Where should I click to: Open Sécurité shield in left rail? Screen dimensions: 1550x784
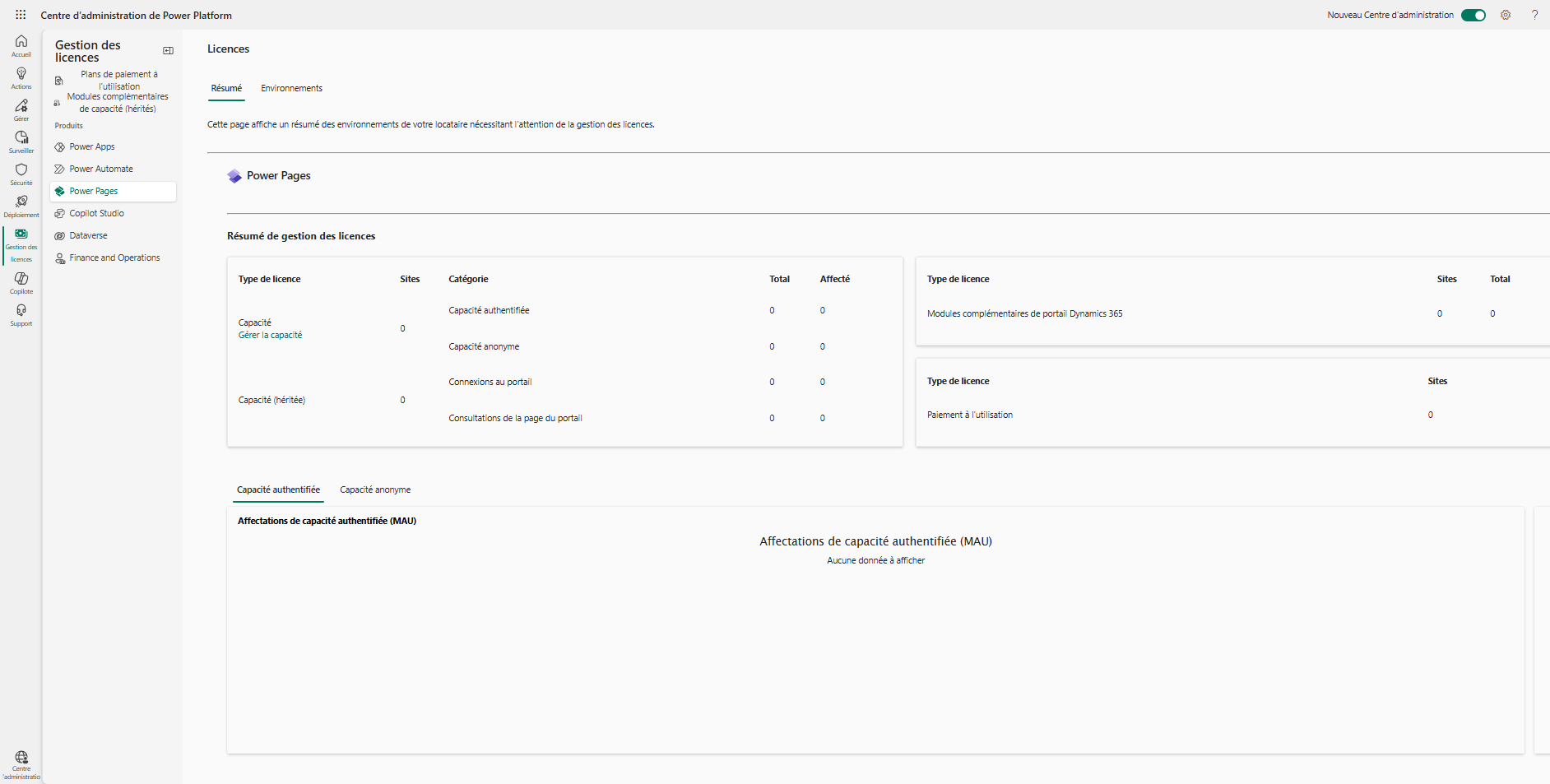(x=21, y=174)
